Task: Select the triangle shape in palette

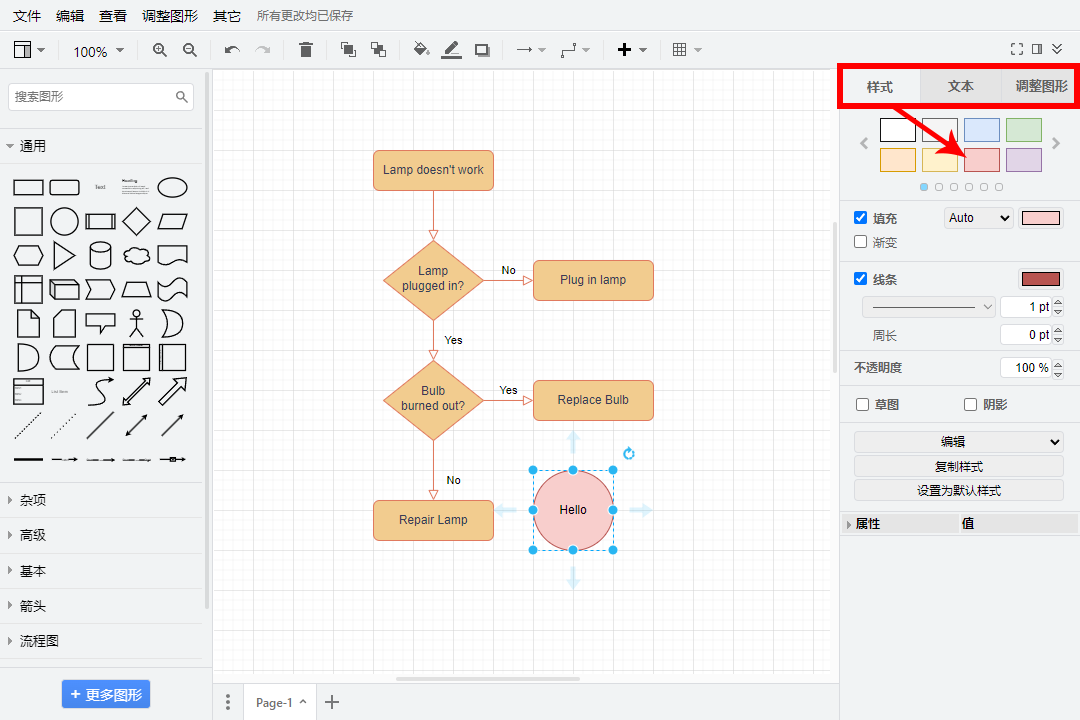Action: tap(64, 256)
